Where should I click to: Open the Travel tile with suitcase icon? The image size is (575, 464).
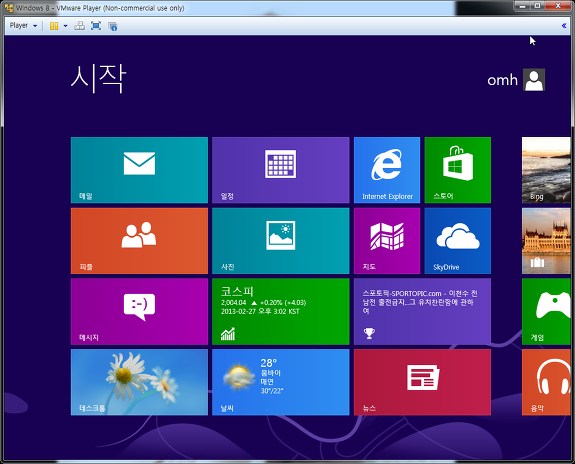click(546, 241)
